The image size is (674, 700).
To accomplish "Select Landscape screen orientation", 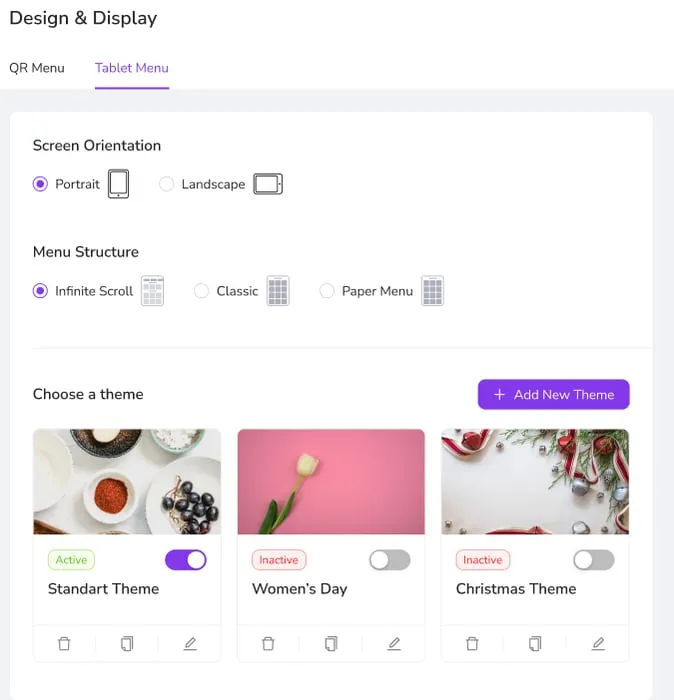I will (x=166, y=184).
